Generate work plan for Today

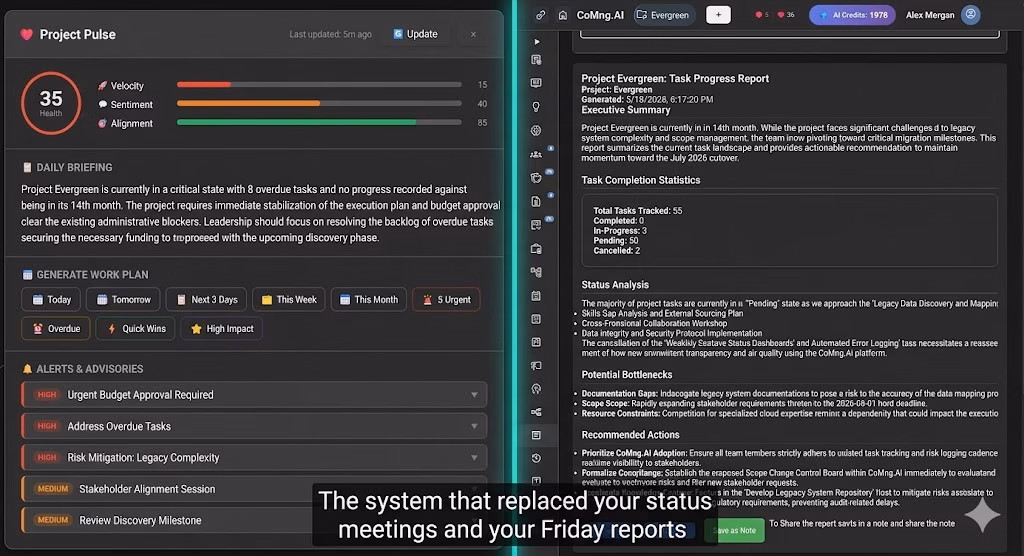click(51, 299)
